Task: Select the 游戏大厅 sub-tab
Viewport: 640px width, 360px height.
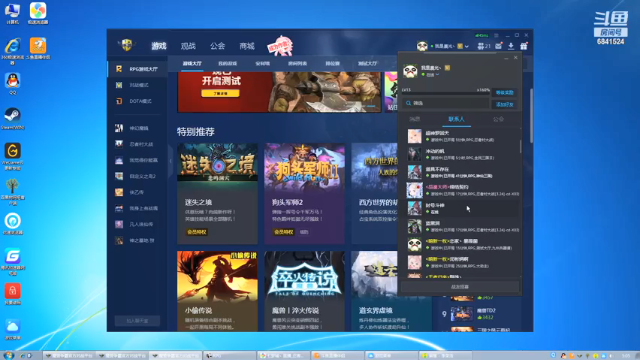Action: 192,64
